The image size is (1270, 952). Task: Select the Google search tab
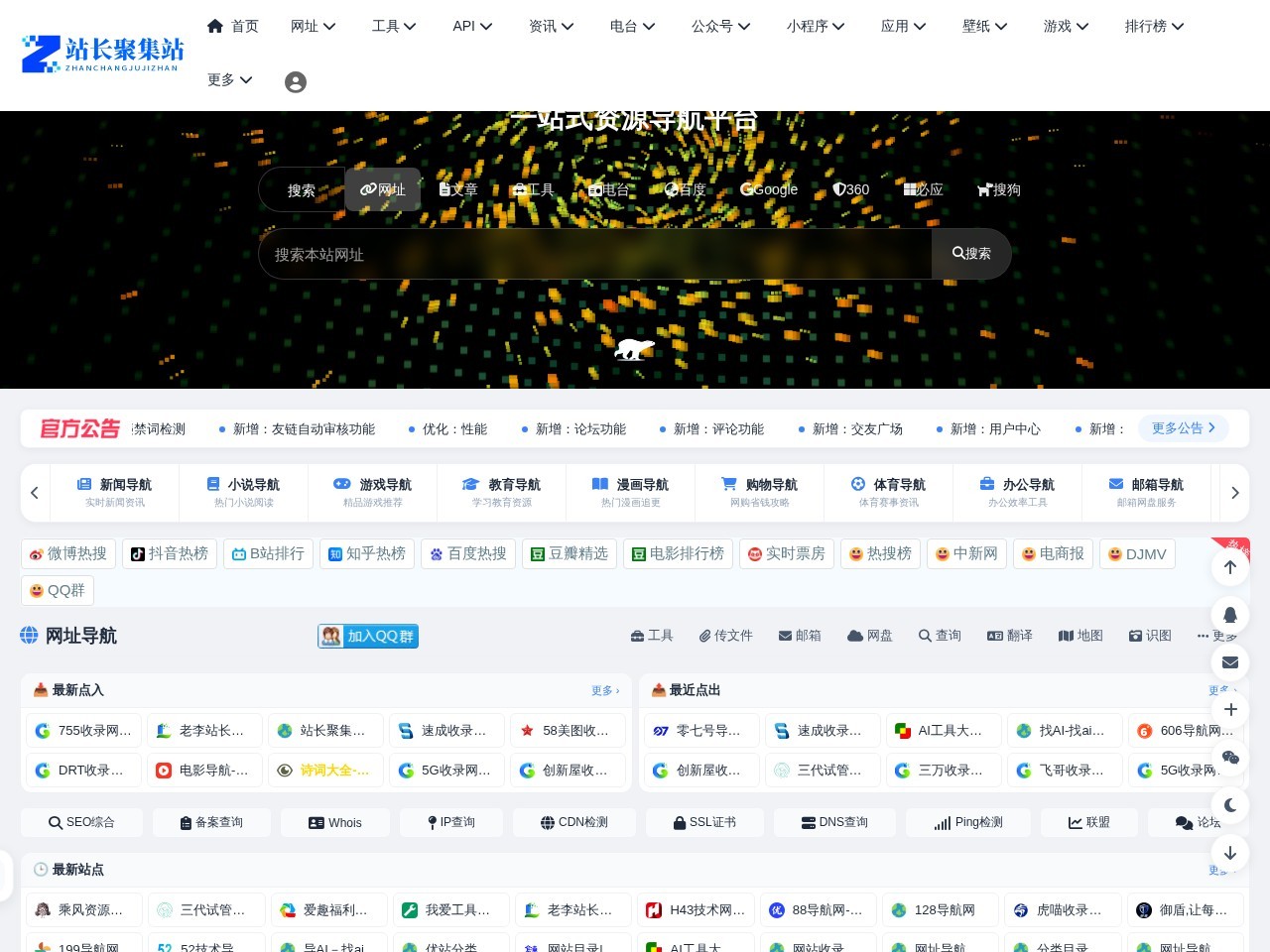[769, 189]
